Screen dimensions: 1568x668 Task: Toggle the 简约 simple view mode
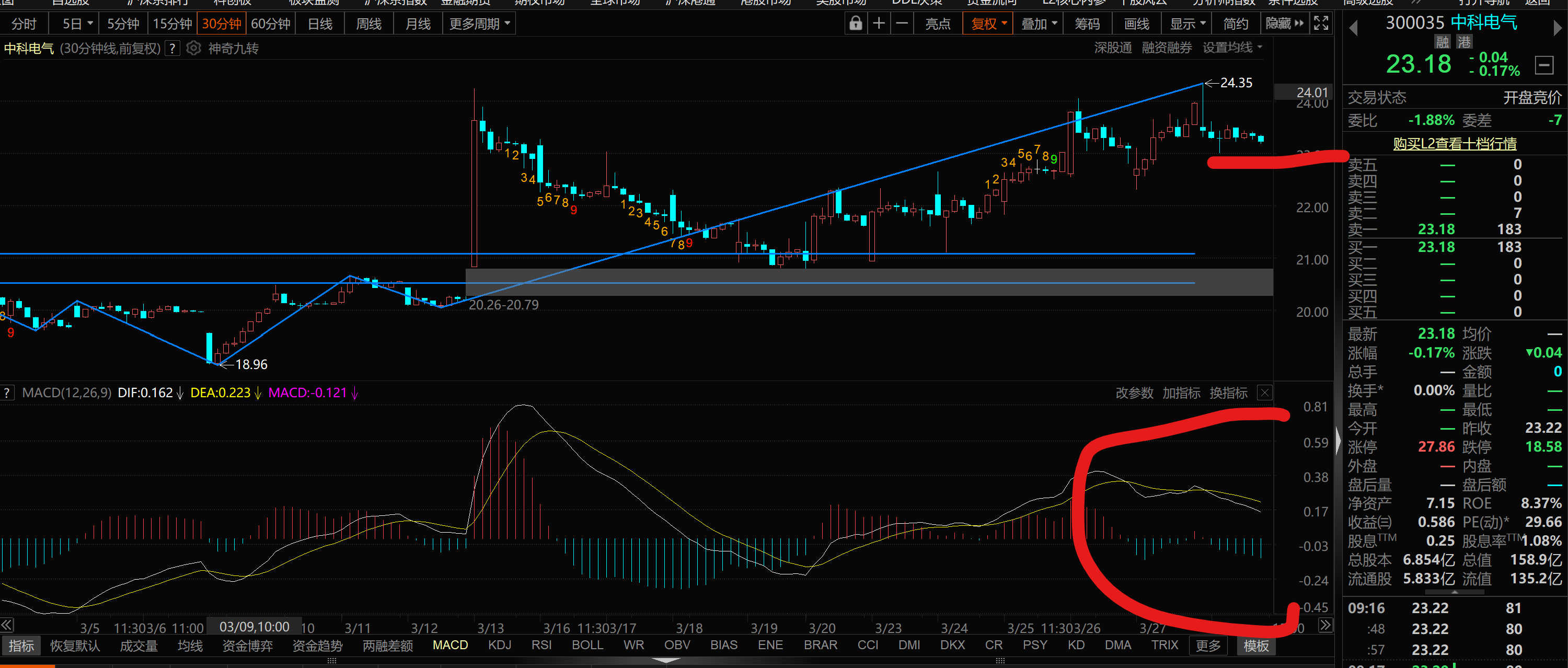tap(1235, 24)
